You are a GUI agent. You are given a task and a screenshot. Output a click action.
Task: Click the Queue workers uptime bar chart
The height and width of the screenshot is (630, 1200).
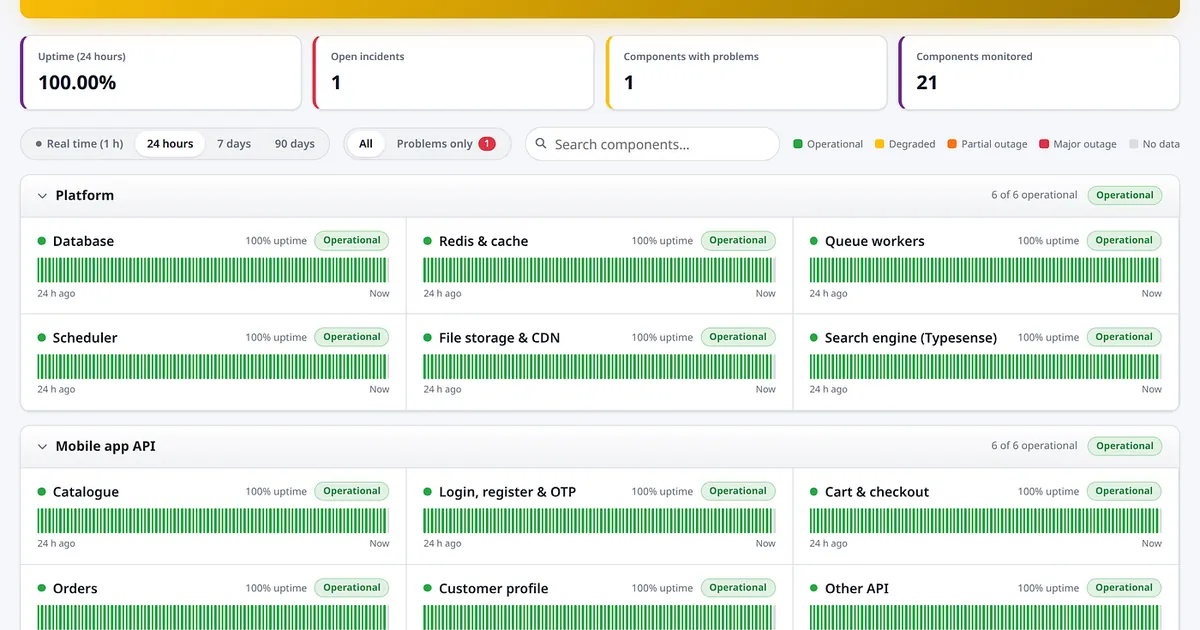(x=985, y=270)
